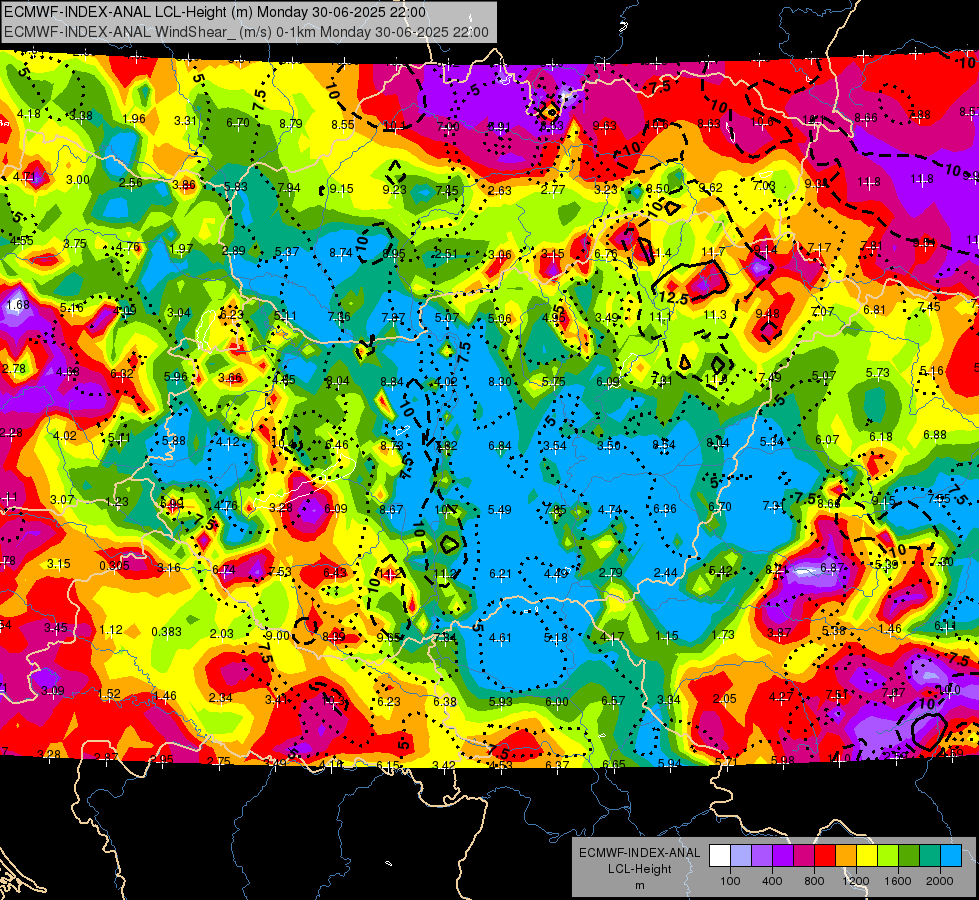Click the wind shear value 1.68

click(17, 305)
